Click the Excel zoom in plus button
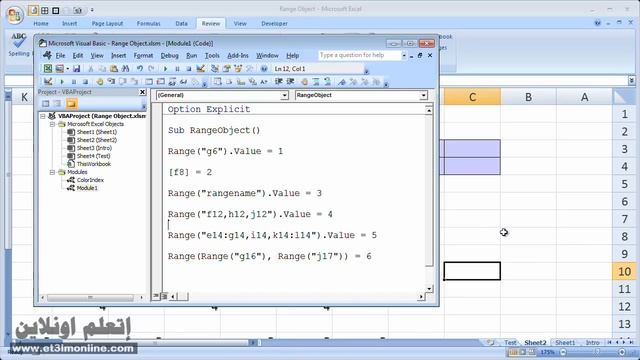The width and height of the screenshot is (640, 360). pos(622,352)
